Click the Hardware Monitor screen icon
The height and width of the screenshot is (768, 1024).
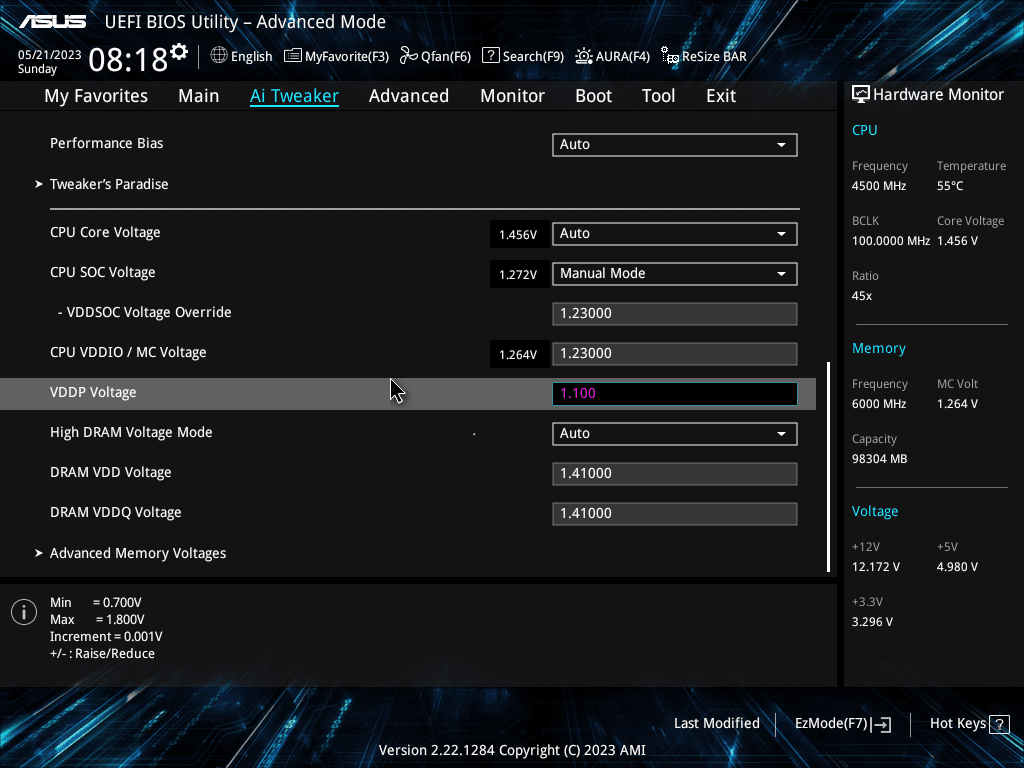pyautogui.click(x=861, y=95)
